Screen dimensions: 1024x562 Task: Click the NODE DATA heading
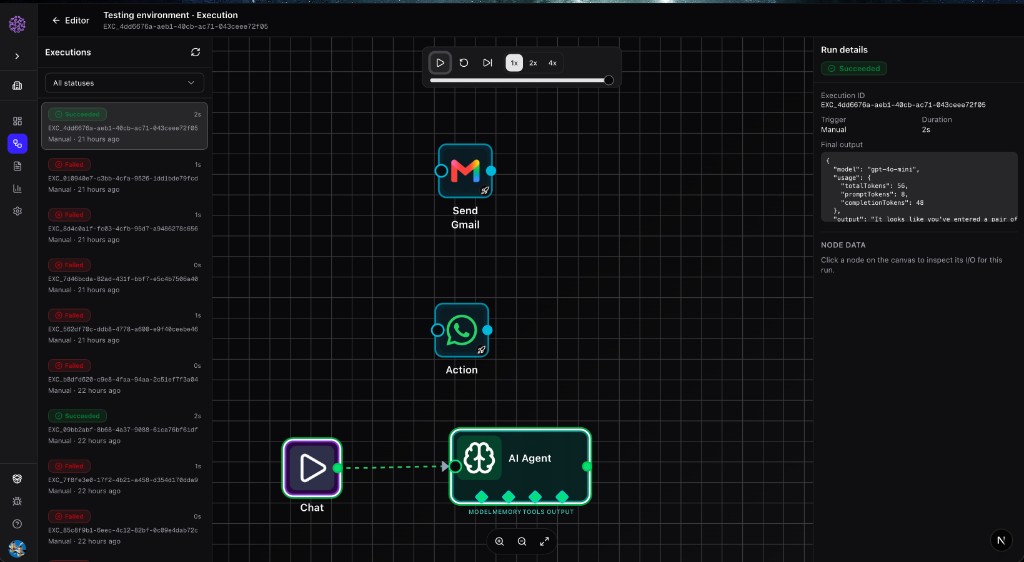(x=843, y=245)
